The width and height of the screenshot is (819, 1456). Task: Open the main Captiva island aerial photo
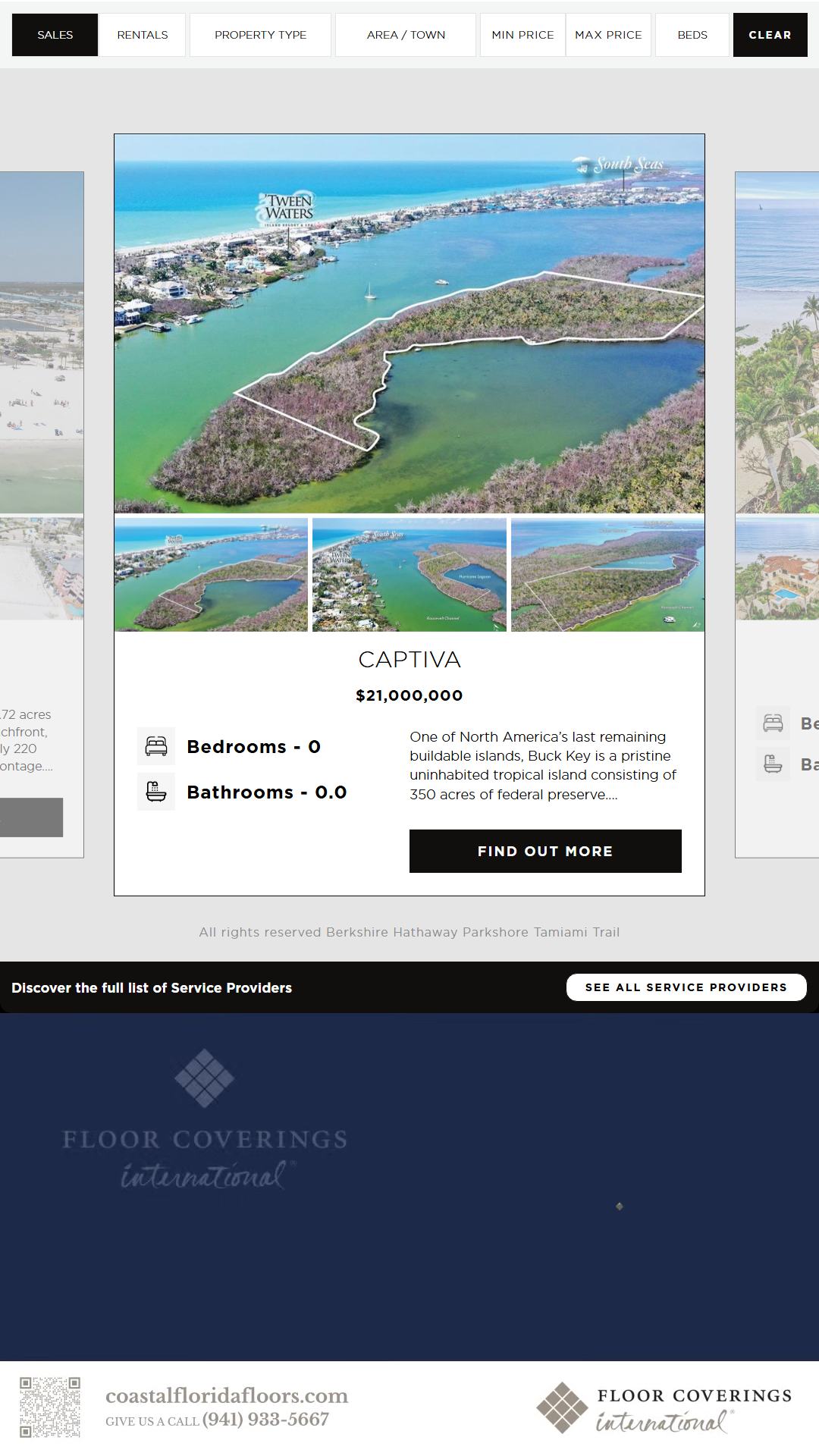[409, 324]
